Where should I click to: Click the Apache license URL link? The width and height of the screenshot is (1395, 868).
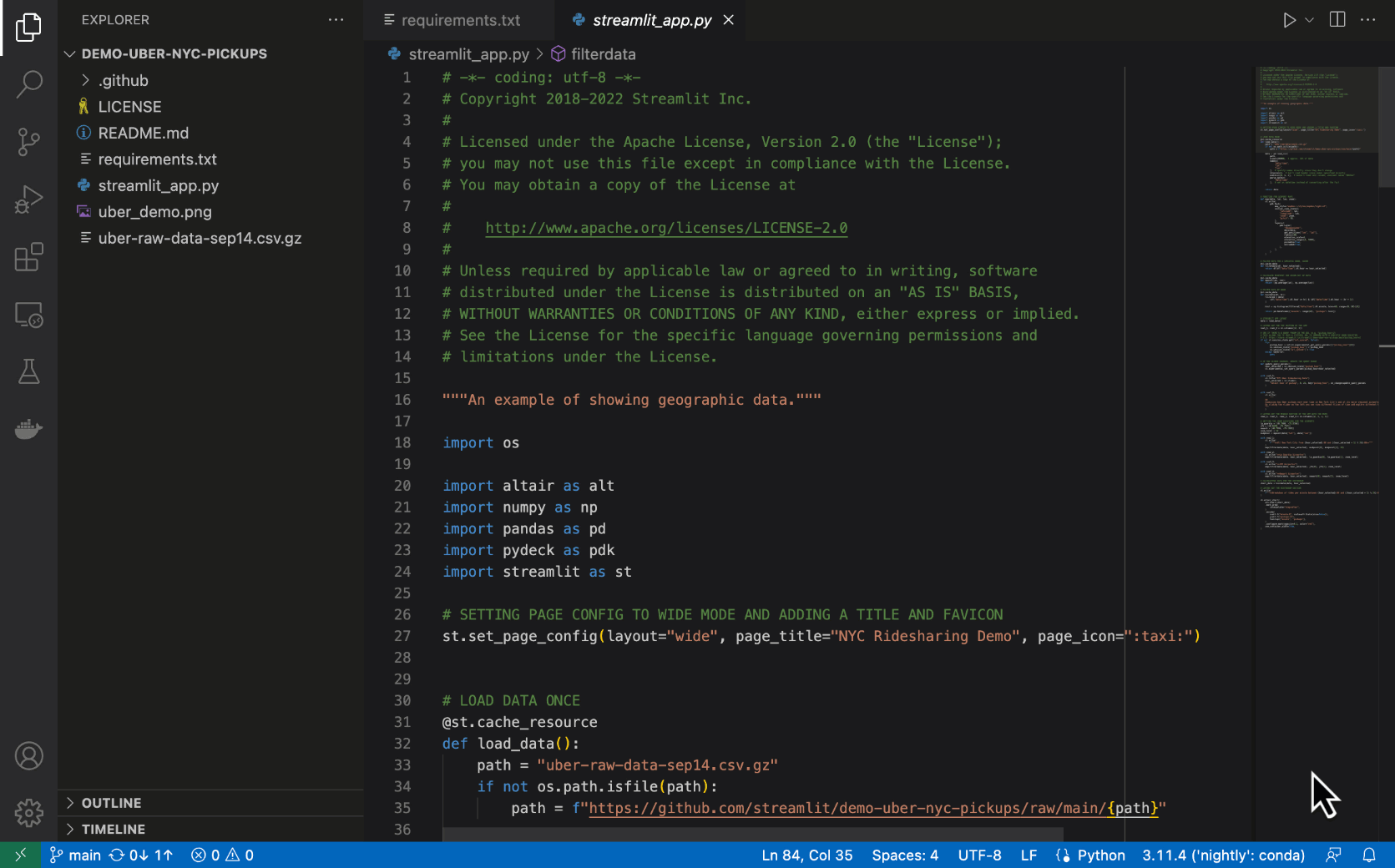coord(666,228)
